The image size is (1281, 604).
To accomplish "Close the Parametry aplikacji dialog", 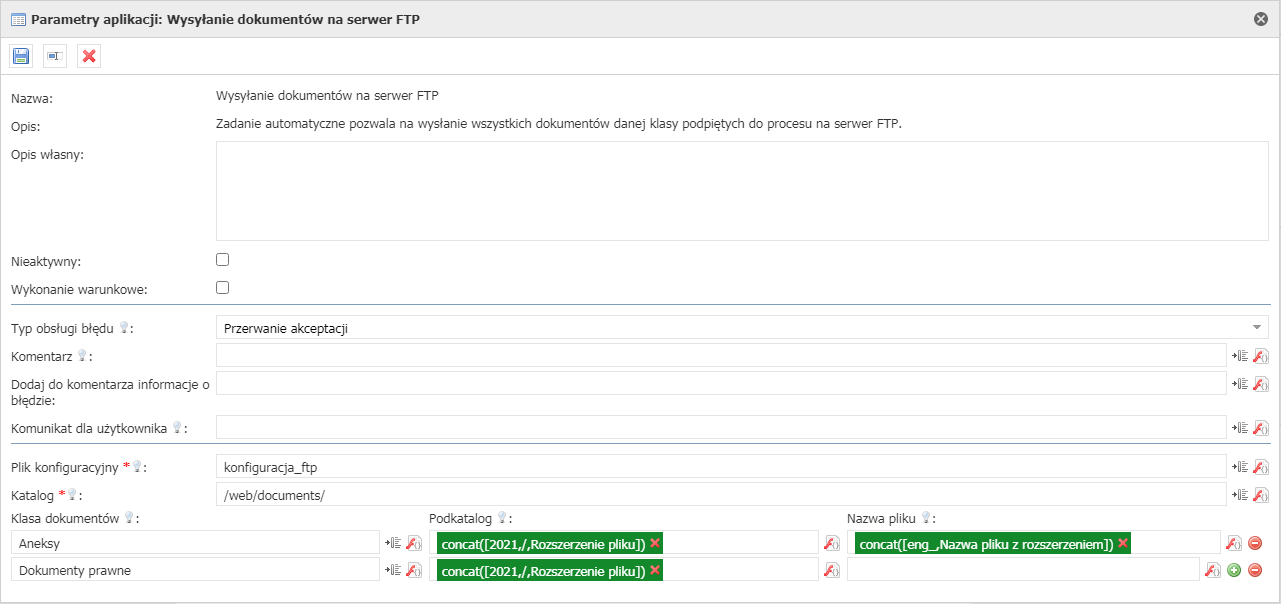I will (x=1261, y=19).
